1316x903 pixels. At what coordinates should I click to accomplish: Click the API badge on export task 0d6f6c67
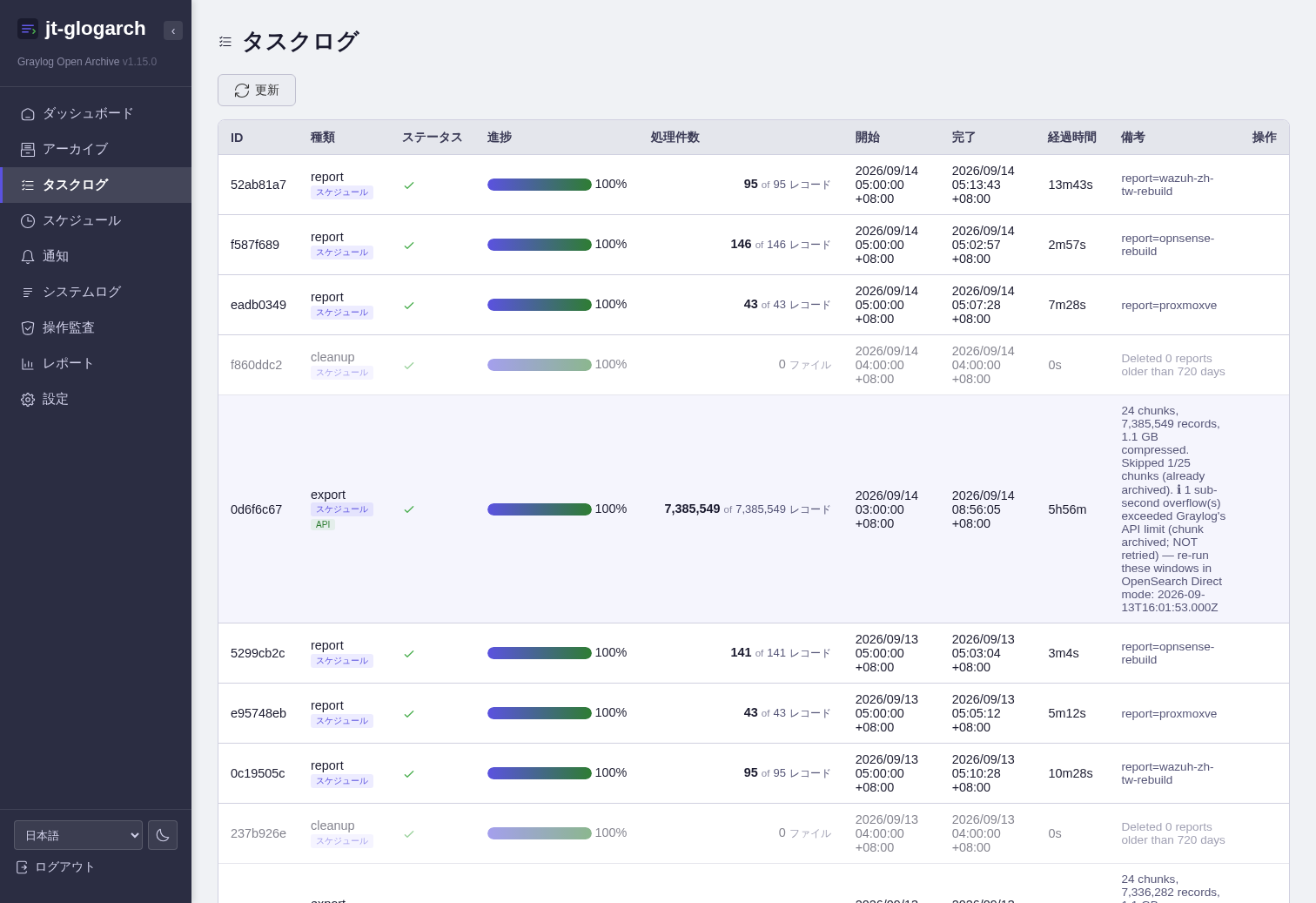click(x=323, y=524)
